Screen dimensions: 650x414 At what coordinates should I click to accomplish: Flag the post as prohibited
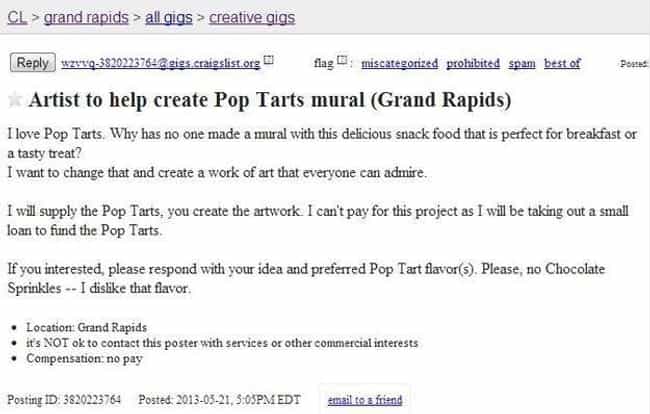473,63
